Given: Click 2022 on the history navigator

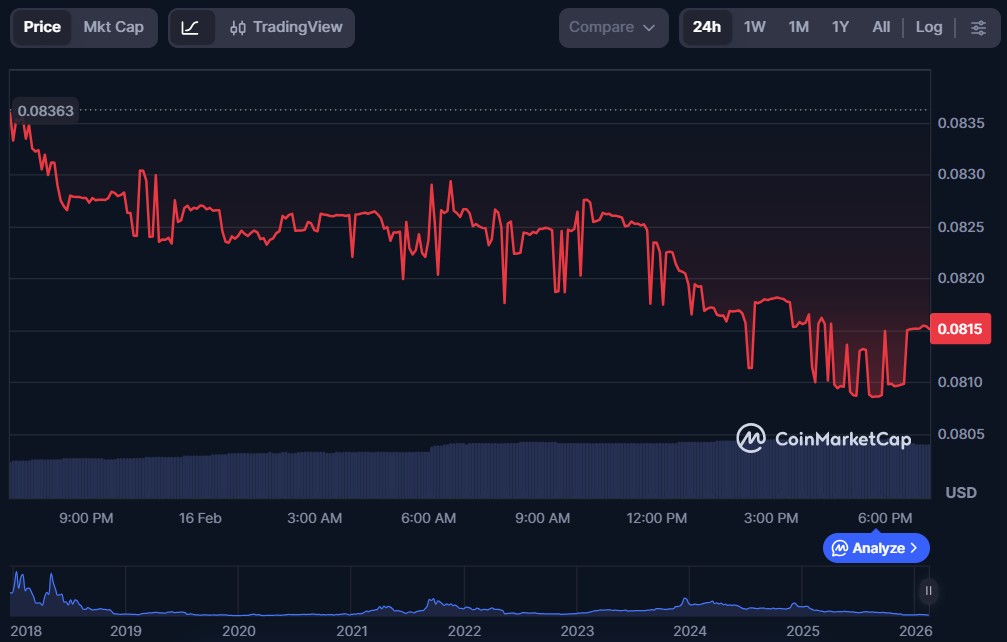Looking at the screenshot, I should click(464, 630).
